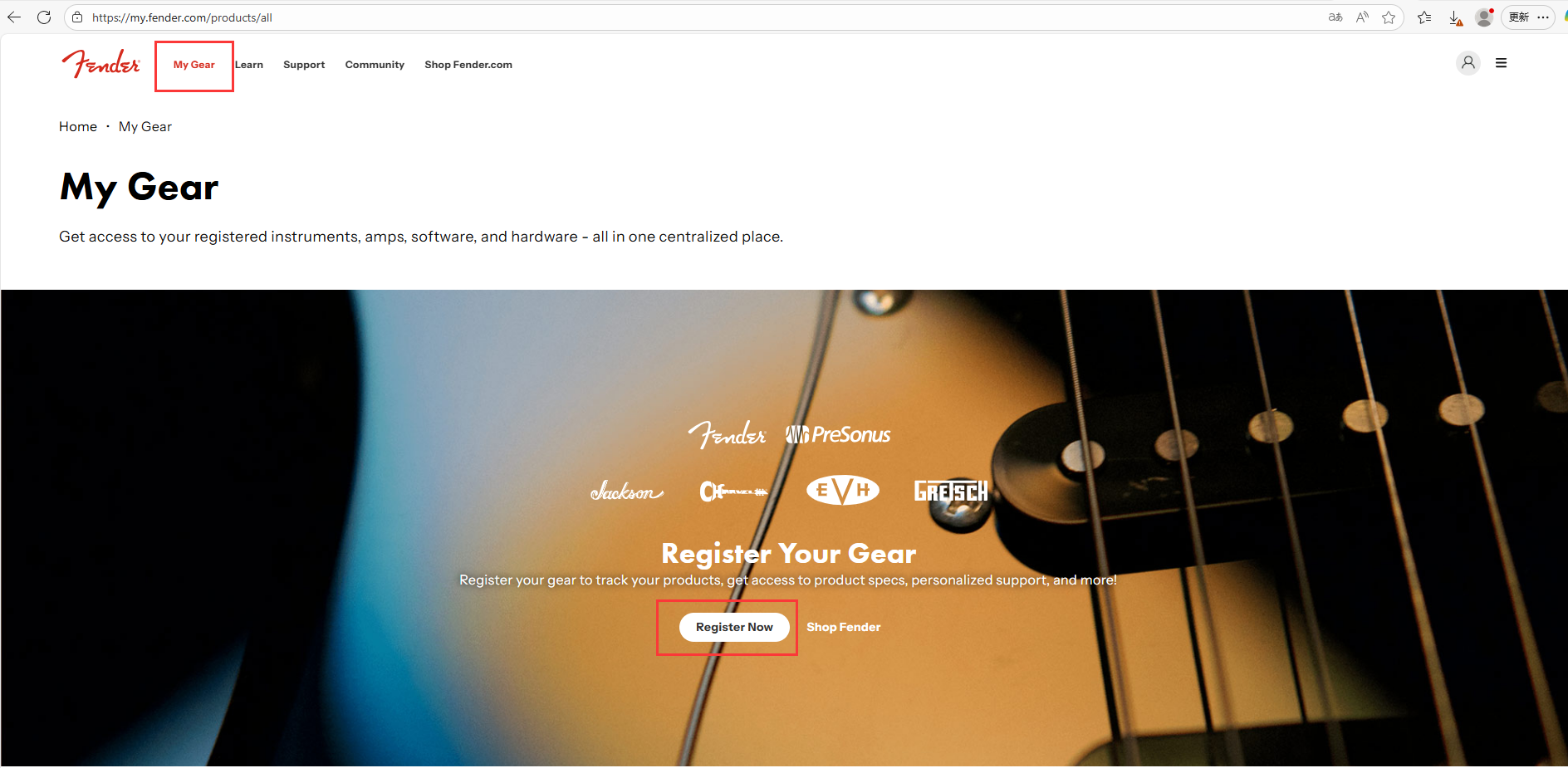Open the browser downloads icon
The height and width of the screenshot is (768, 1568).
tap(1455, 17)
